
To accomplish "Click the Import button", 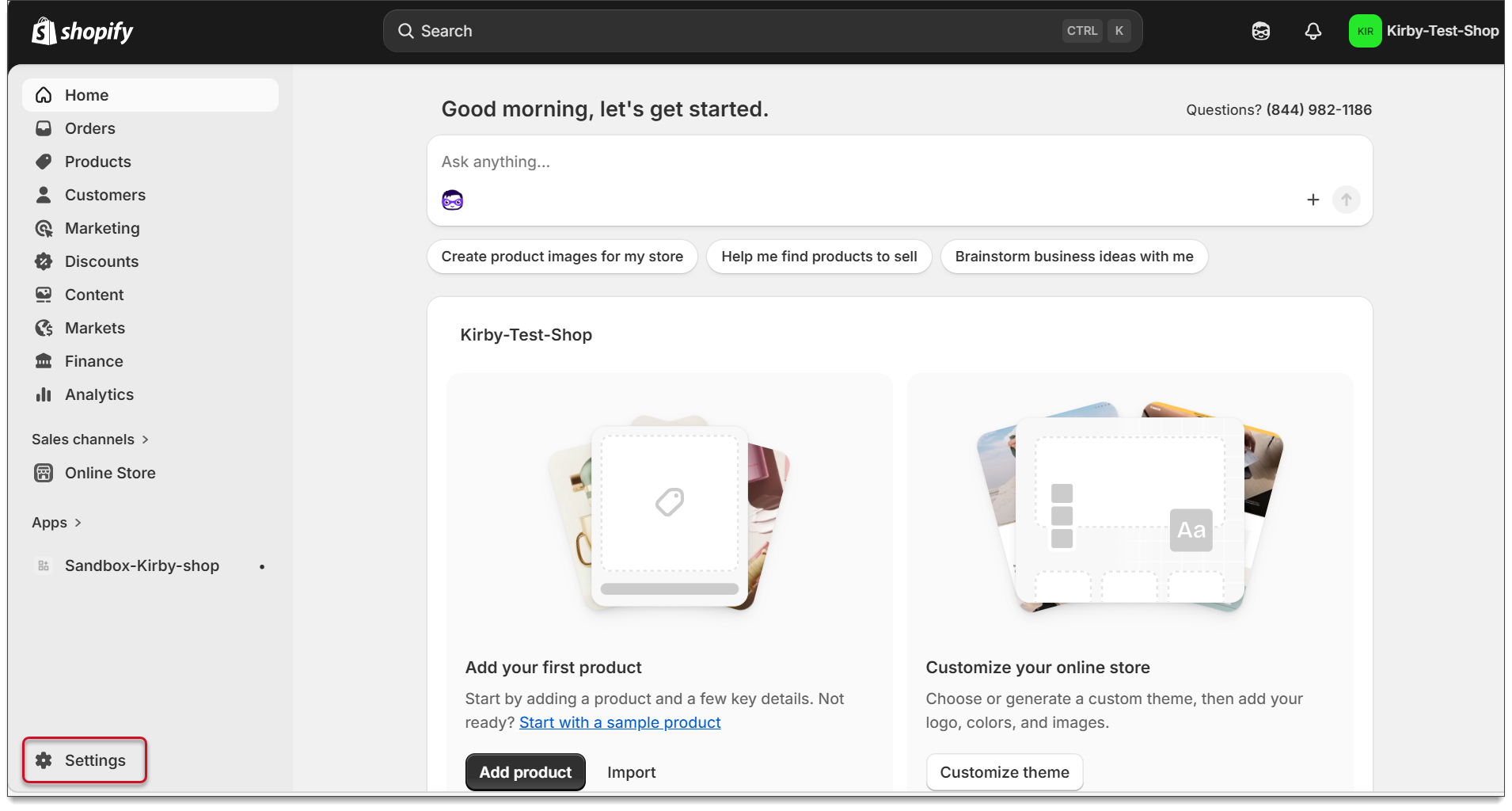I will pyautogui.click(x=632, y=772).
